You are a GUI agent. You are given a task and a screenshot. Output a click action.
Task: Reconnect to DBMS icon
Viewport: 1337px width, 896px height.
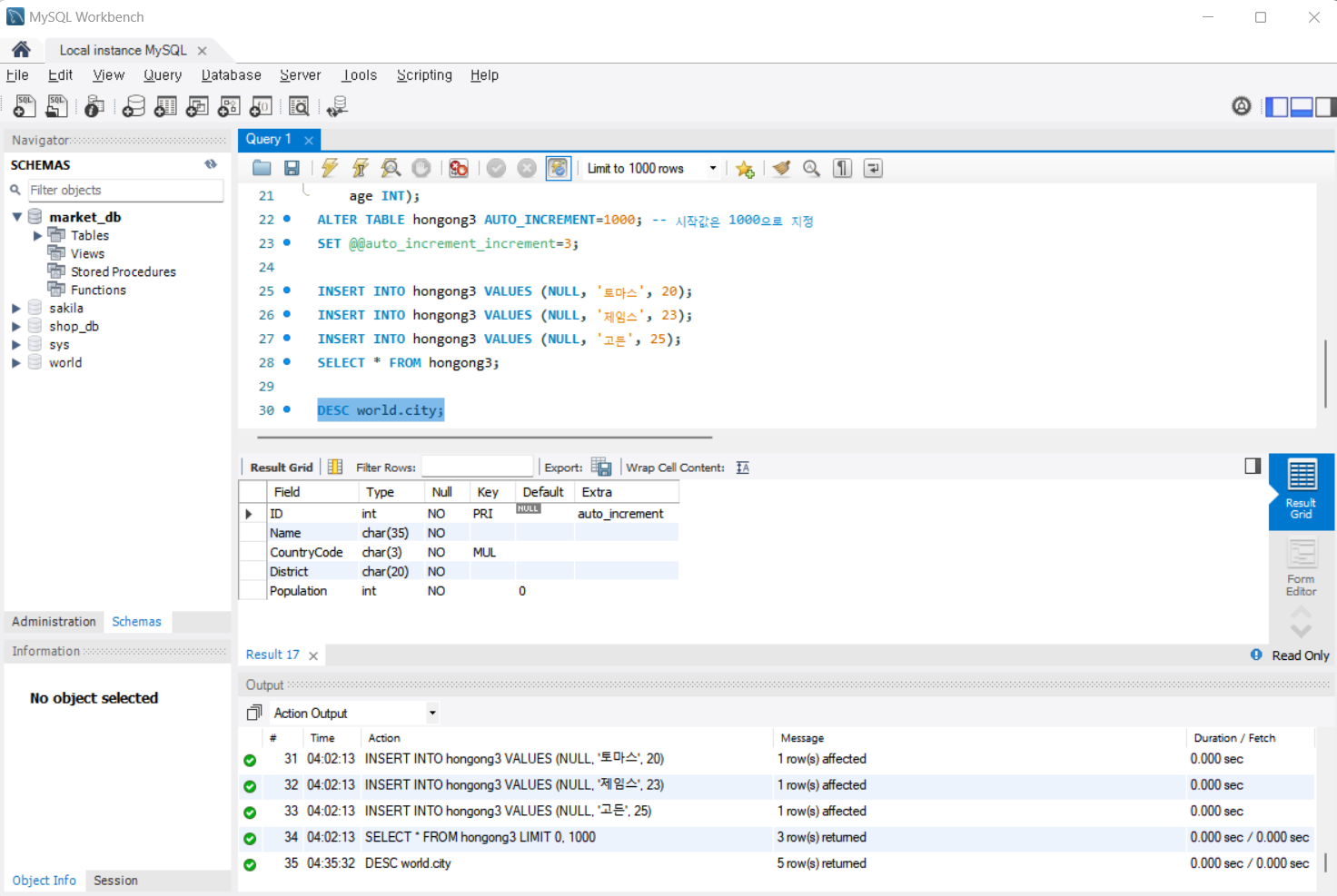click(337, 106)
